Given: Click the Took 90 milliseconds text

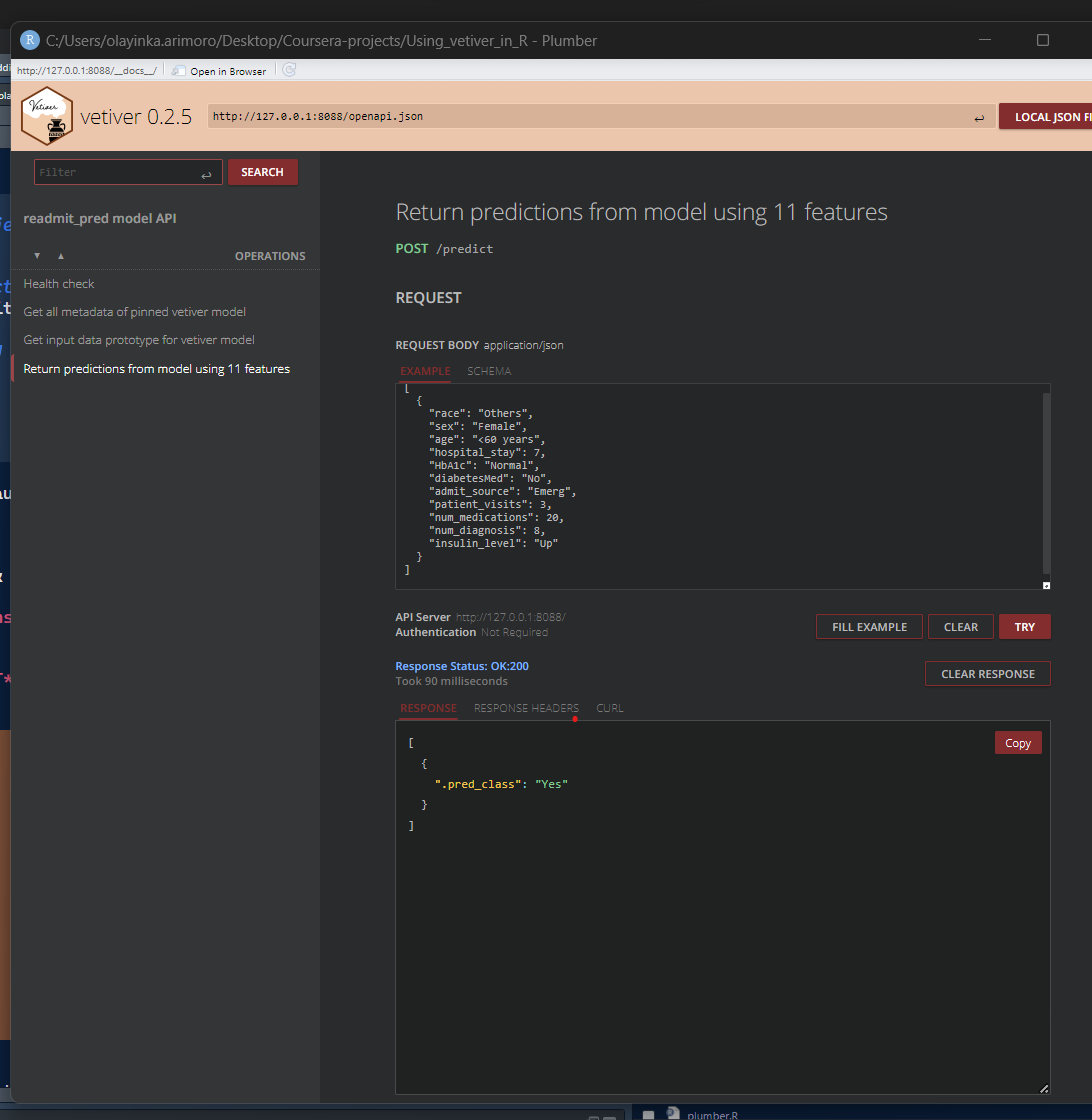Looking at the screenshot, I should [x=451, y=681].
